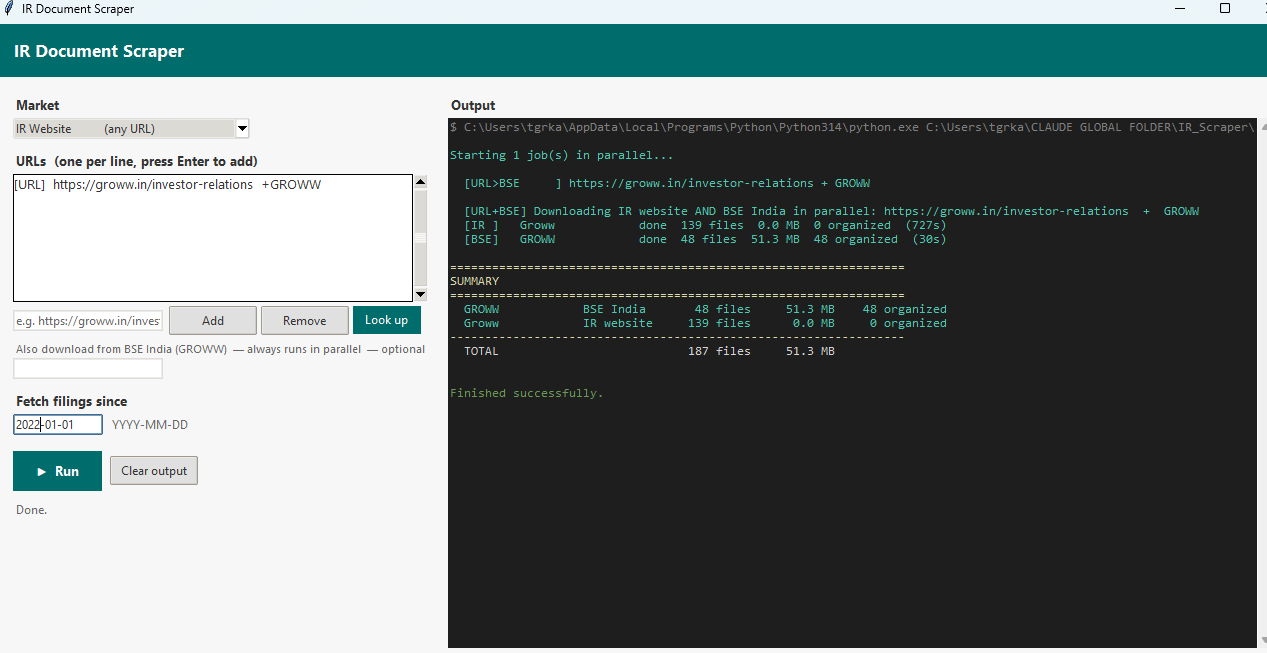Click the feather app icon in title bar
Viewport: 1267px width, 653px height.
coord(8,8)
